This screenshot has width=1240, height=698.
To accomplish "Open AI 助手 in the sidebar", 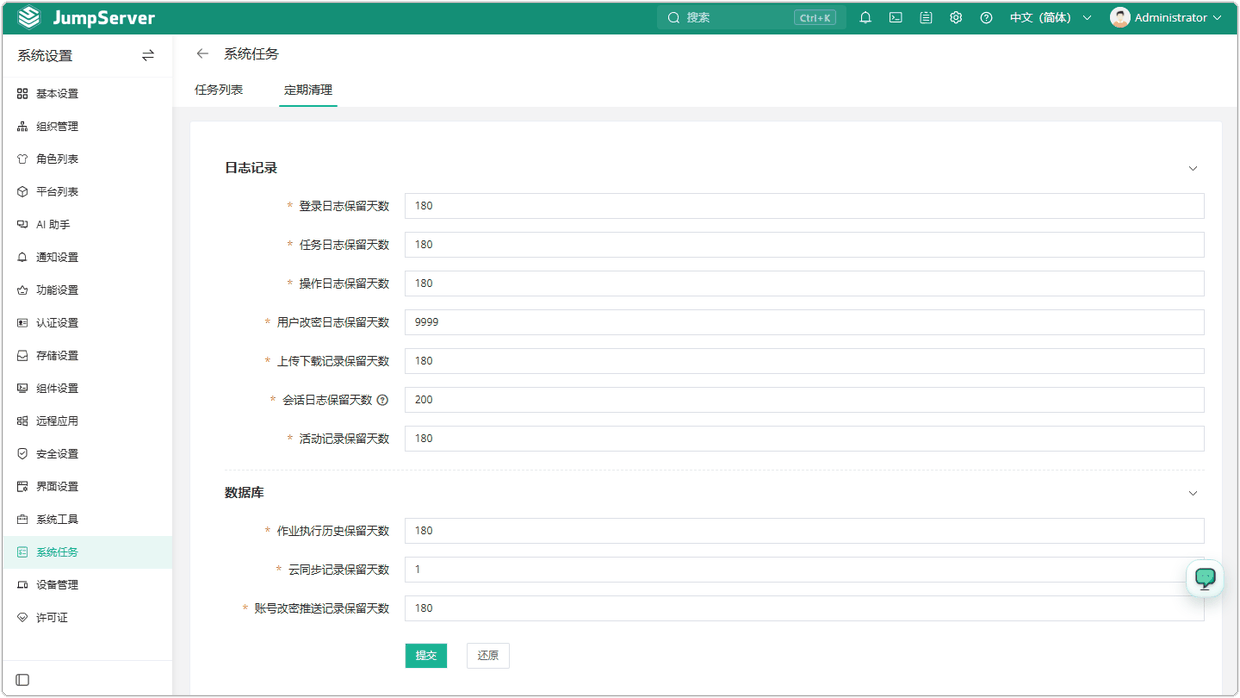I will [x=86, y=225].
